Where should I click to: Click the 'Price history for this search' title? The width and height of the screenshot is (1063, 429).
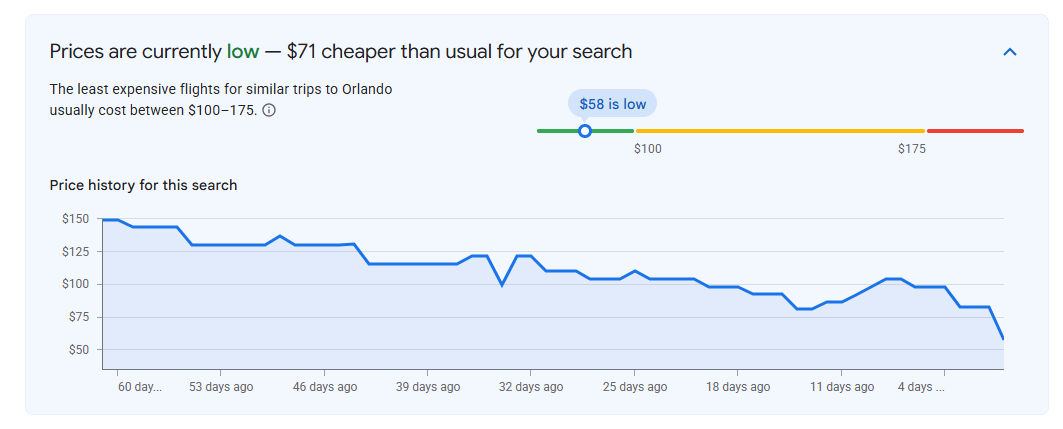point(144,185)
